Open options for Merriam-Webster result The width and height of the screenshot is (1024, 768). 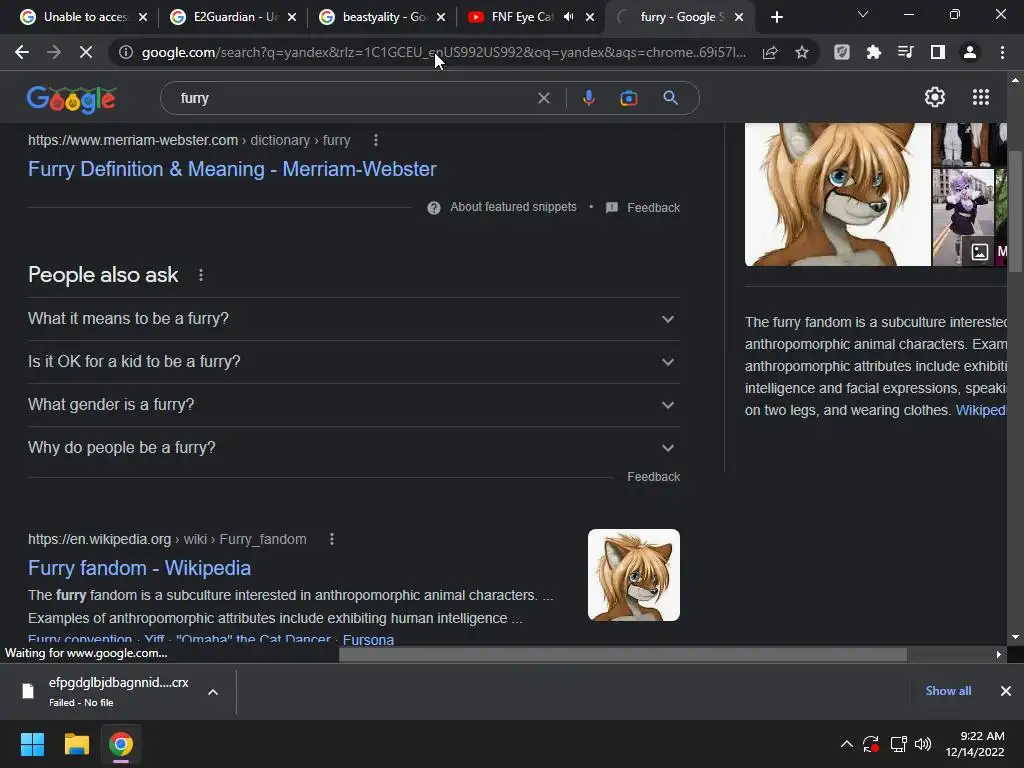[376, 140]
